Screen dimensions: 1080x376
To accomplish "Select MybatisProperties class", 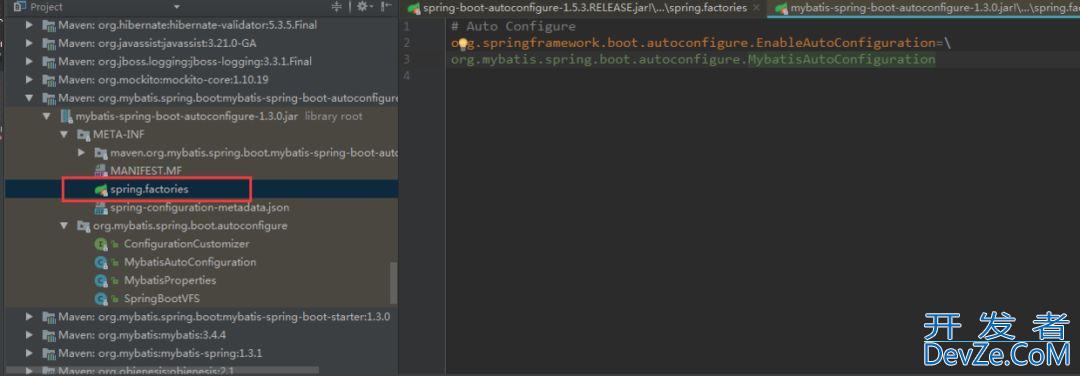I will [170, 280].
